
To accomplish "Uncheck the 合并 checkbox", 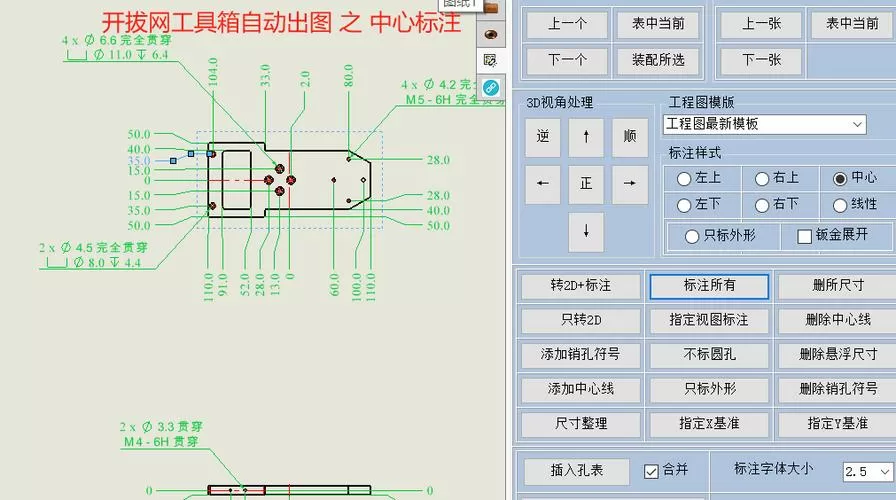I will click(651, 471).
